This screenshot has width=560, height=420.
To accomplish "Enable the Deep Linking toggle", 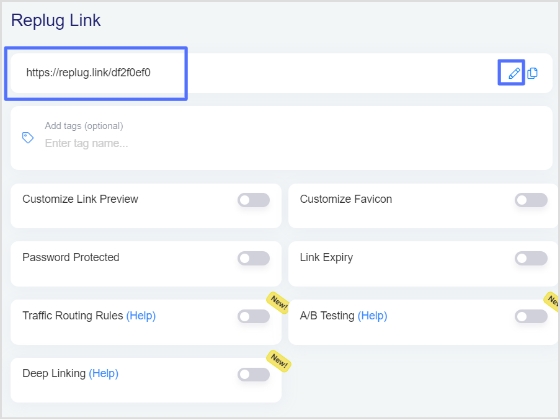I will click(254, 375).
